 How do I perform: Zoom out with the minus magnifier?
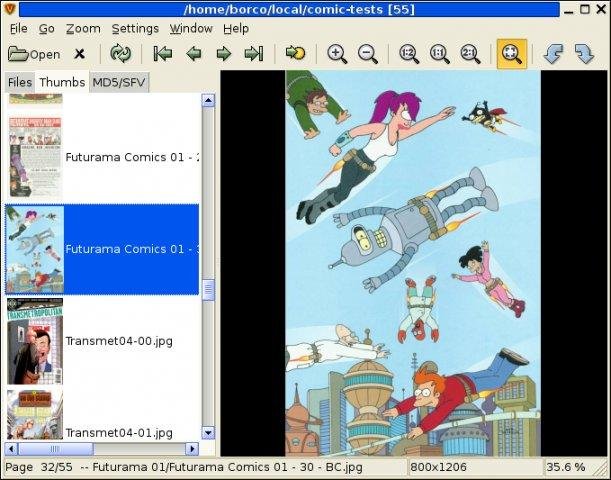pos(368,54)
